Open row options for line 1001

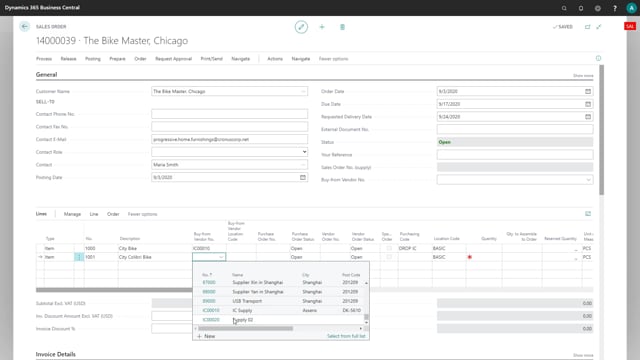tap(79, 257)
